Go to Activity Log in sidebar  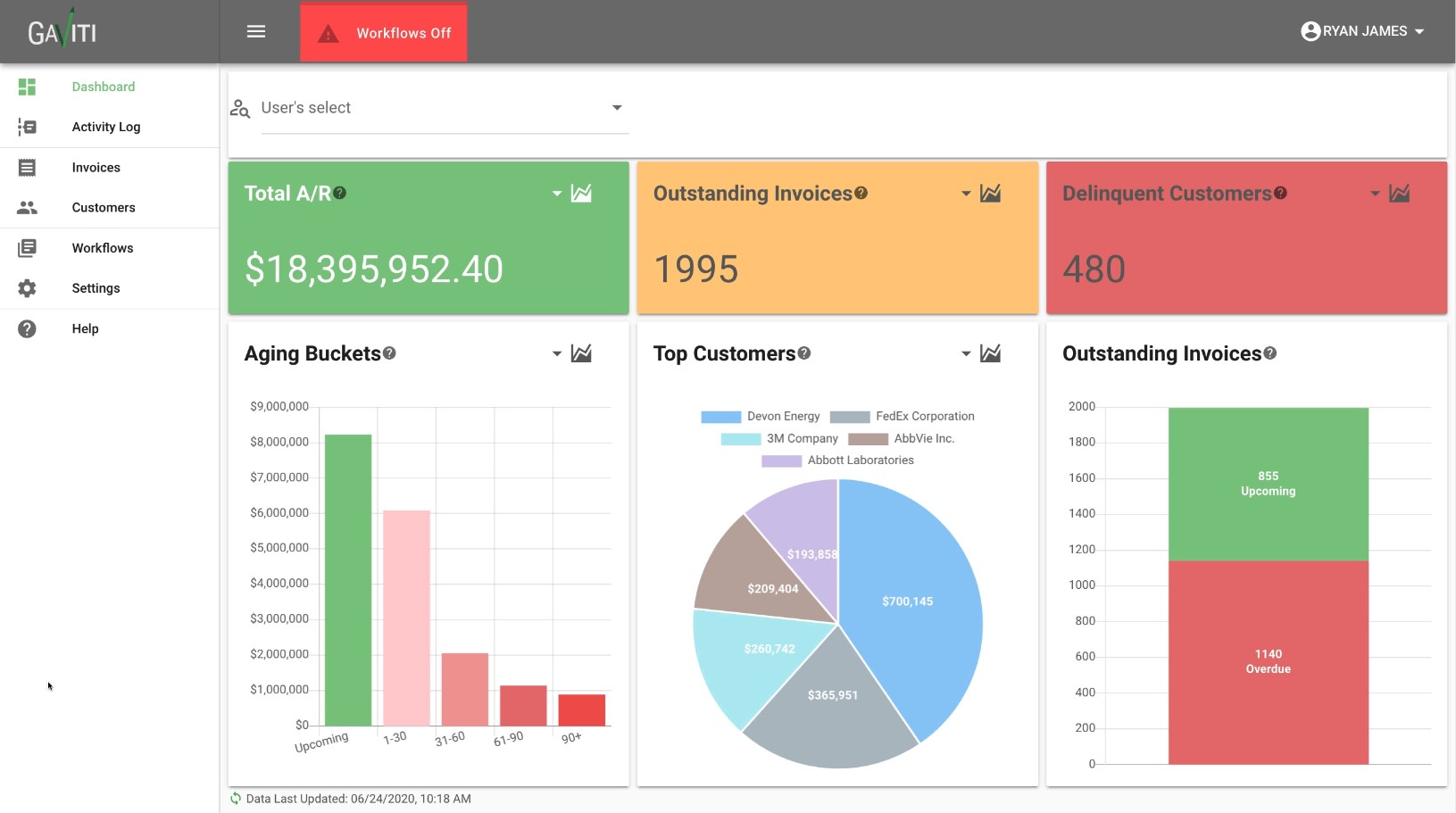(x=105, y=127)
